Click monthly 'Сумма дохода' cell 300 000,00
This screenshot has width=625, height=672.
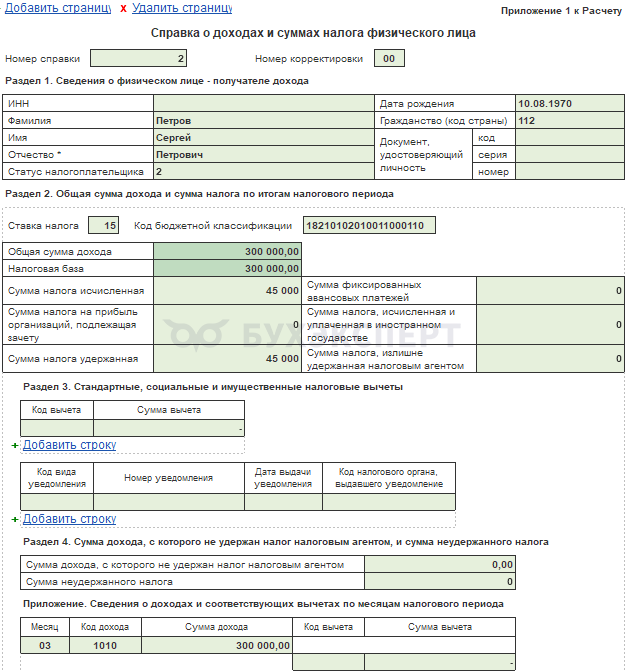pyautogui.click(x=217, y=645)
